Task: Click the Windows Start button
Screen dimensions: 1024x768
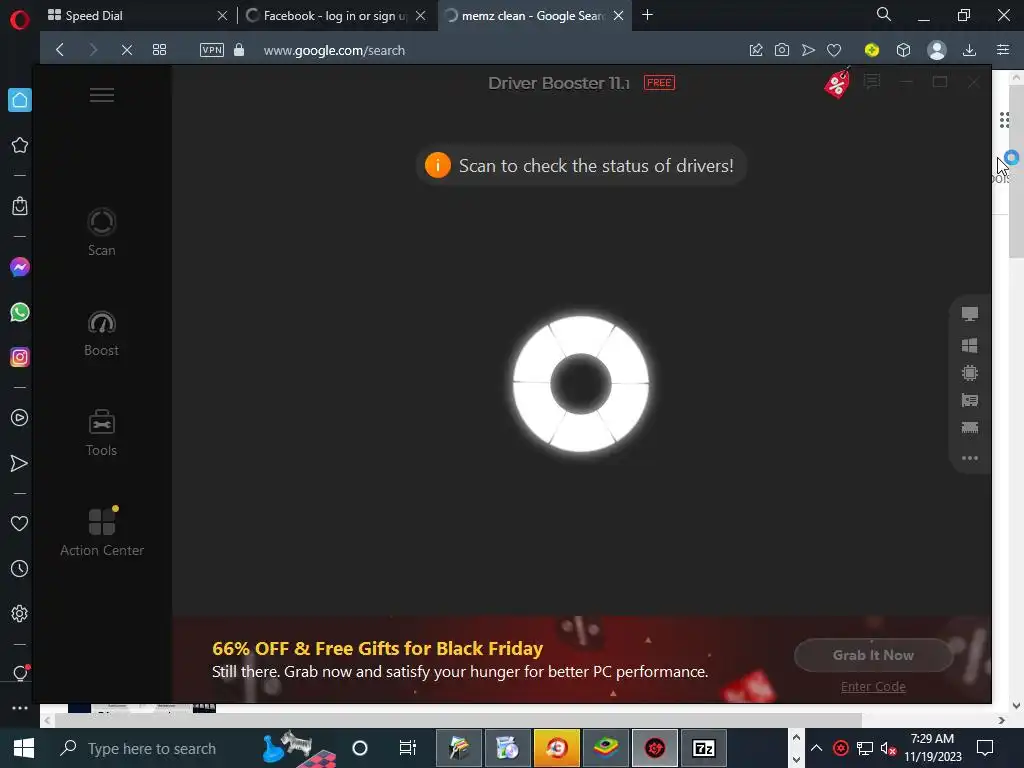Action: point(24,748)
